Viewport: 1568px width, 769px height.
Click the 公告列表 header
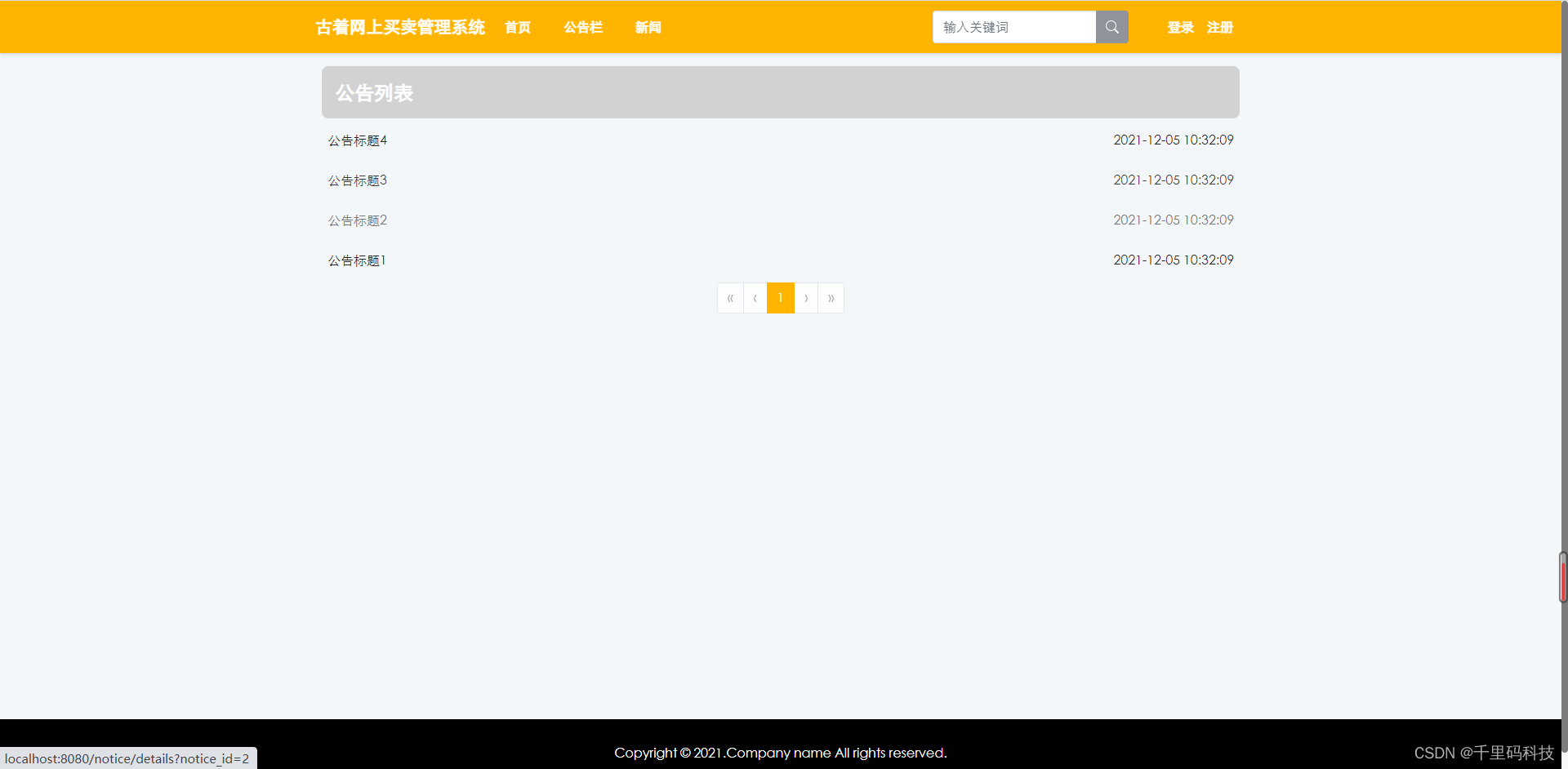click(x=781, y=92)
